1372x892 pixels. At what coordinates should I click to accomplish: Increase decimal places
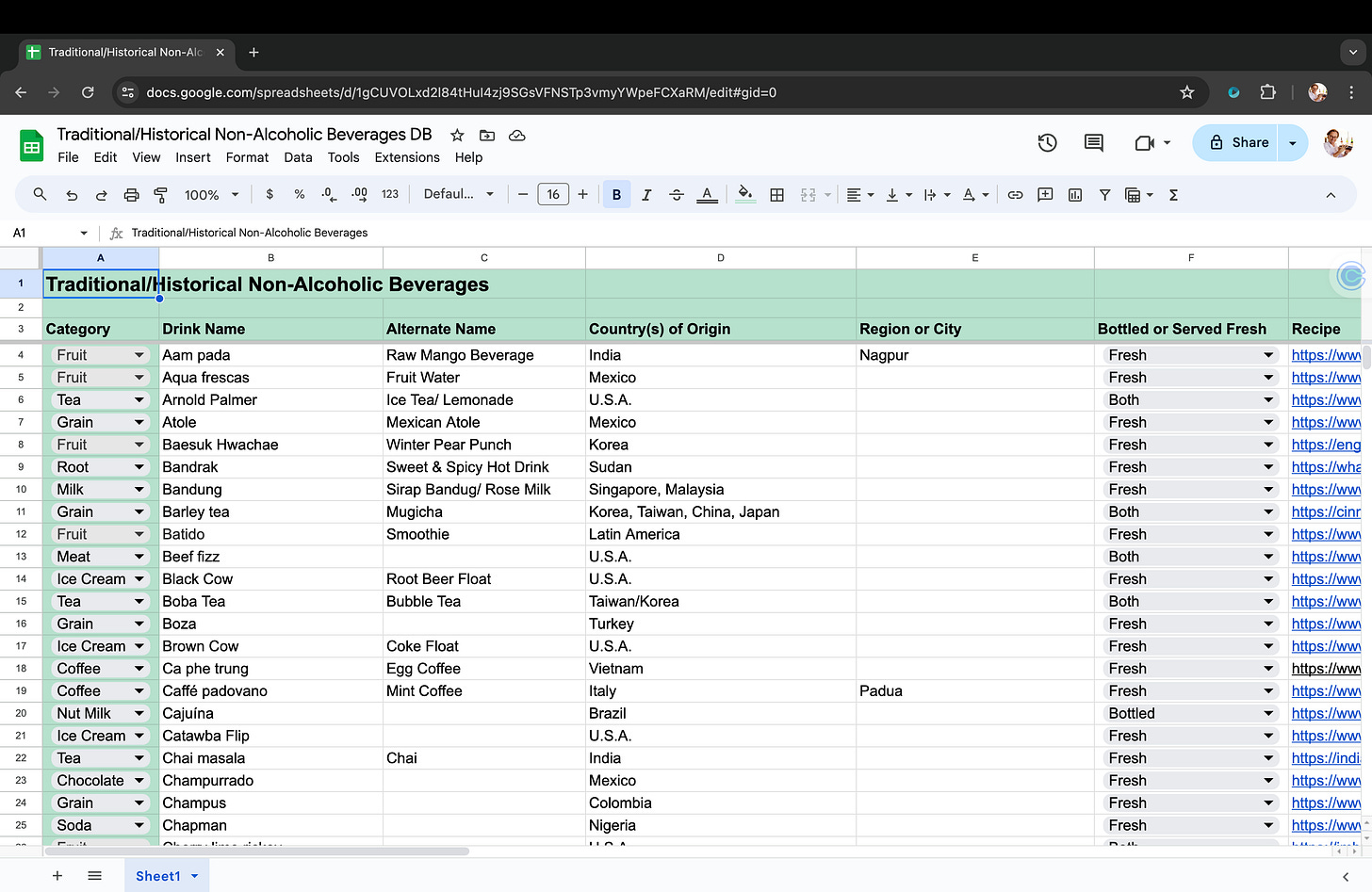359,195
